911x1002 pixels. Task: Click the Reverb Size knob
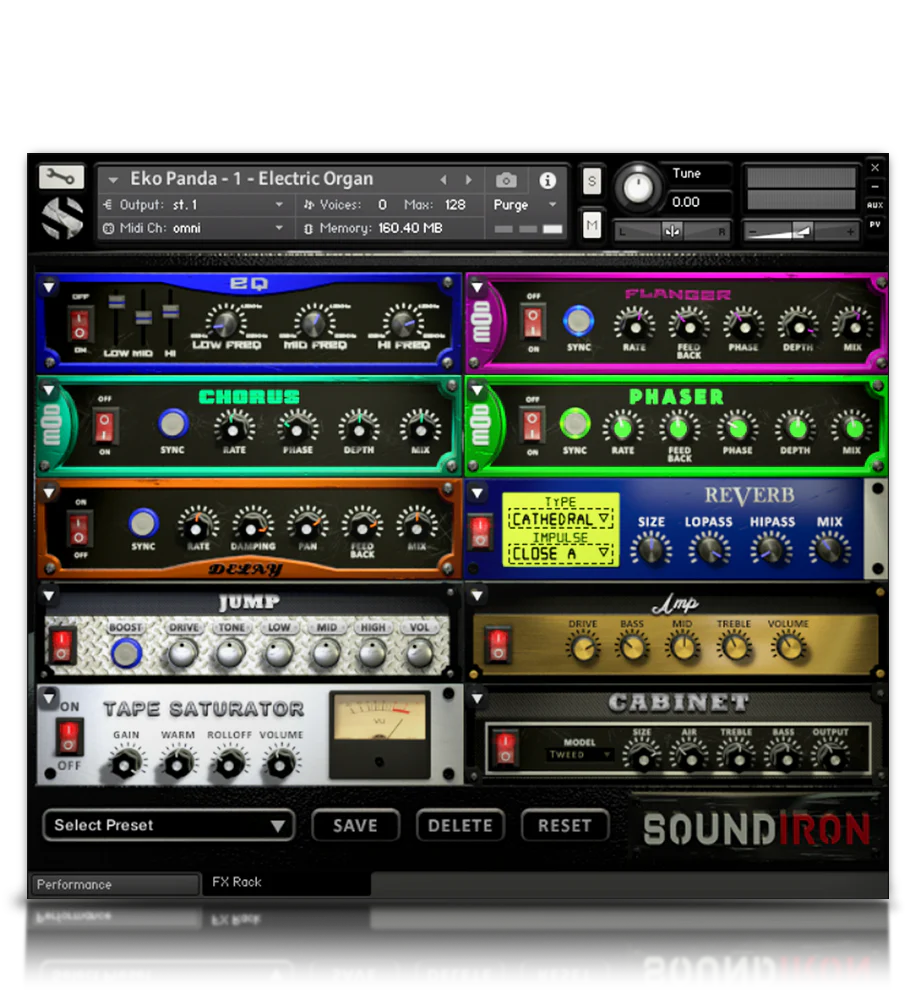click(650, 548)
